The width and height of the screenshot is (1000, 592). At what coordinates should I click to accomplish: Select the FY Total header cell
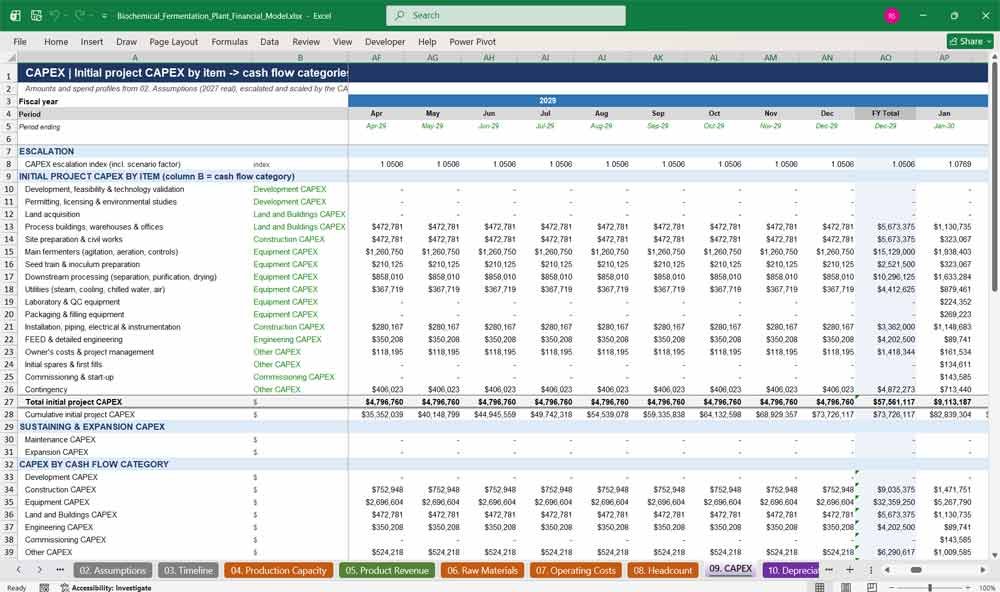[x=886, y=114]
